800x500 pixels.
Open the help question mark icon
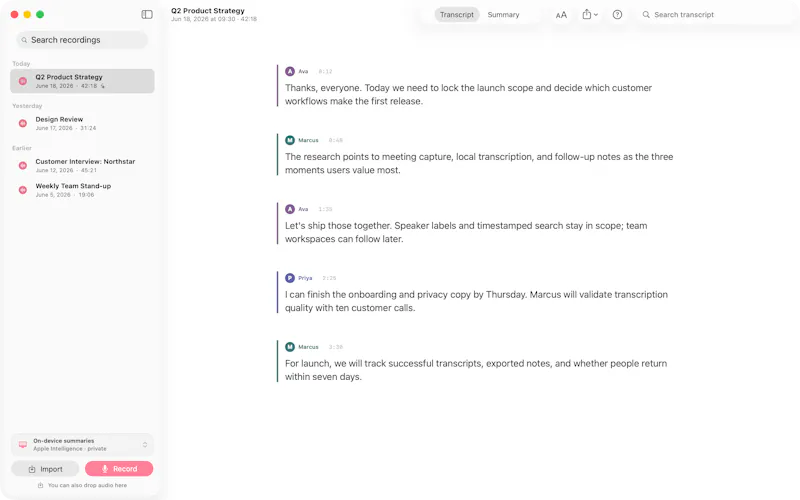617,15
